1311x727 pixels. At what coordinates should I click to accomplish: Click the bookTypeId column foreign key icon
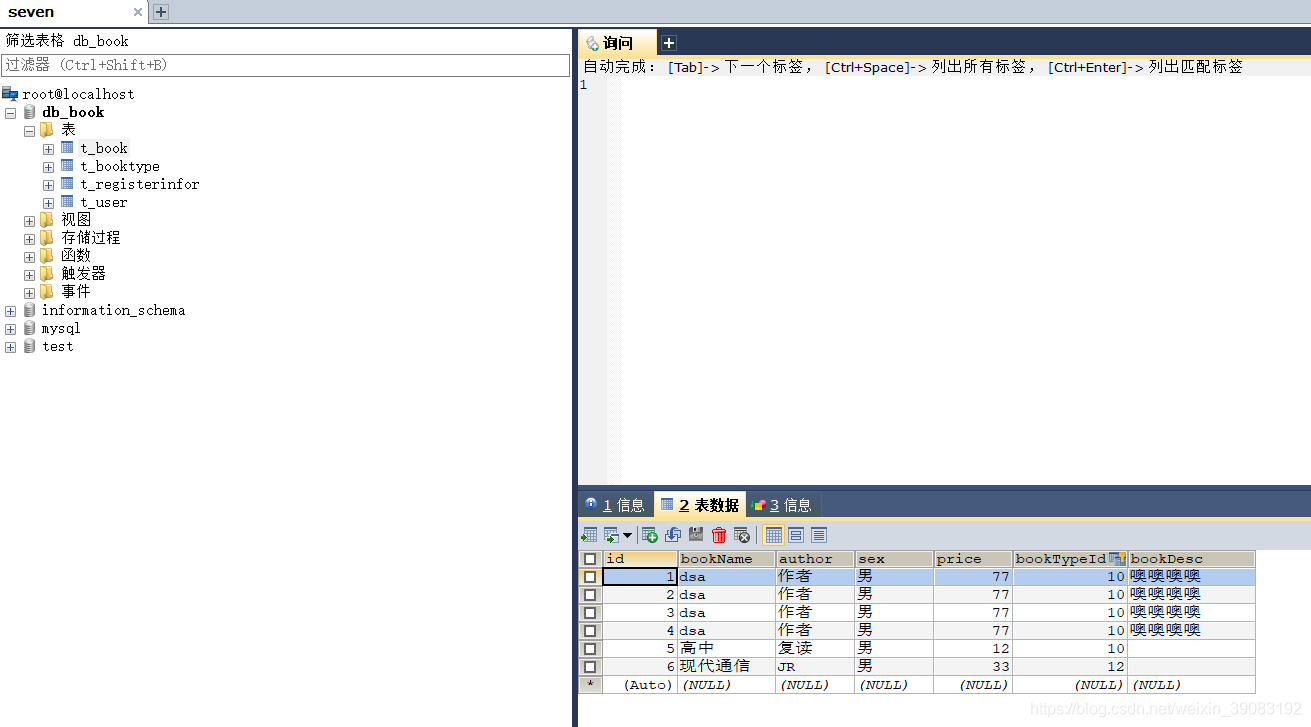pyautogui.click(x=1117, y=559)
